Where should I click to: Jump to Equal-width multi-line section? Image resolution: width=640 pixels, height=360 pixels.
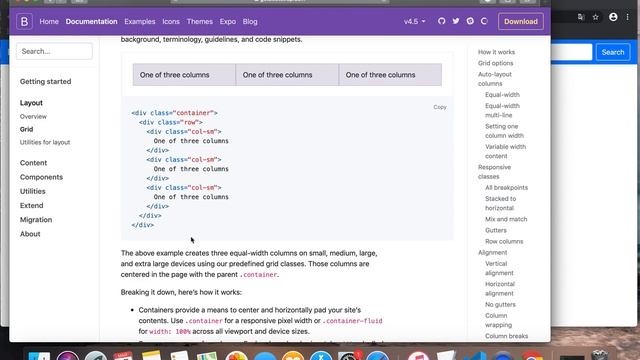tap(502, 110)
